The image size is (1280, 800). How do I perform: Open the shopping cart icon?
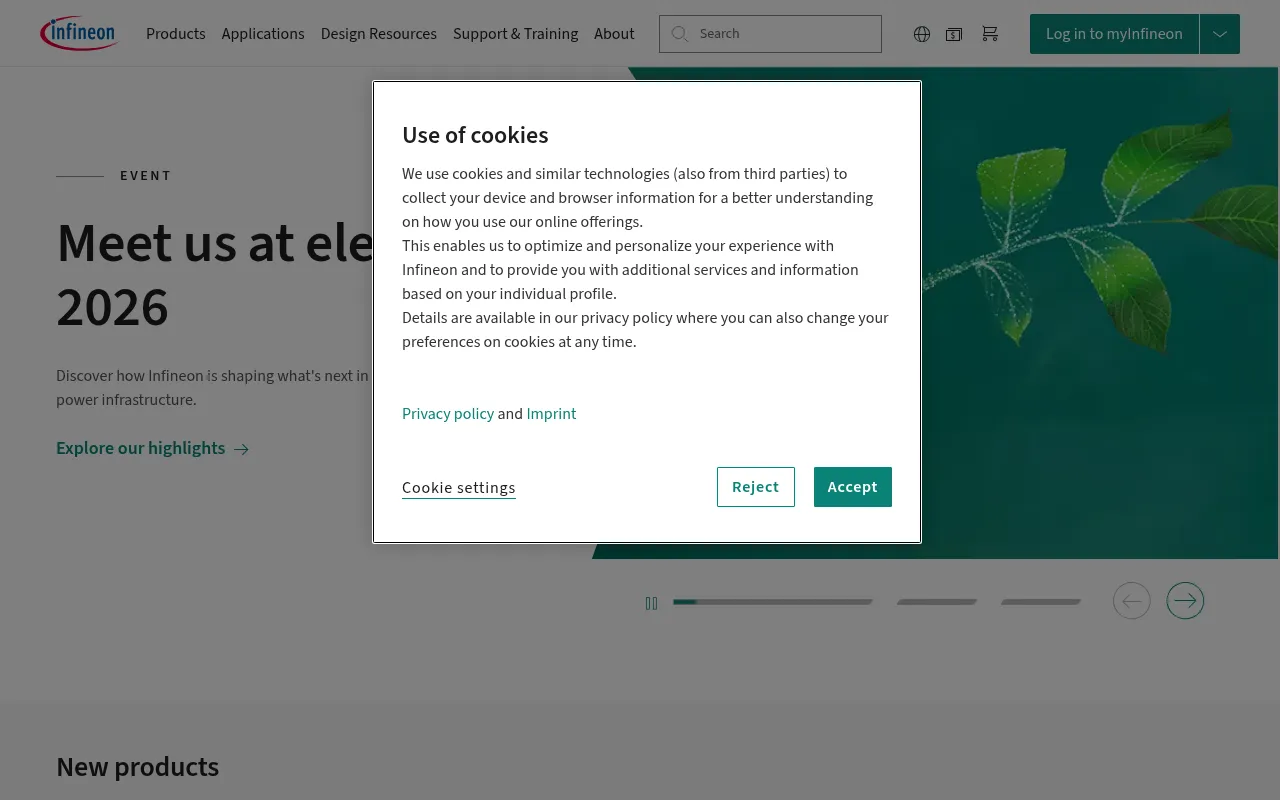[990, 34]
